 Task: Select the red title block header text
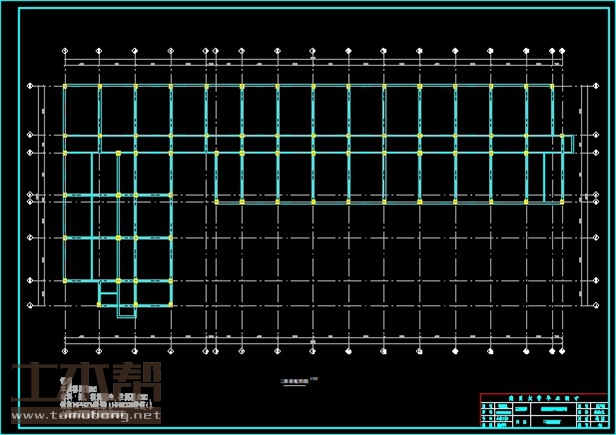(546, 397)
